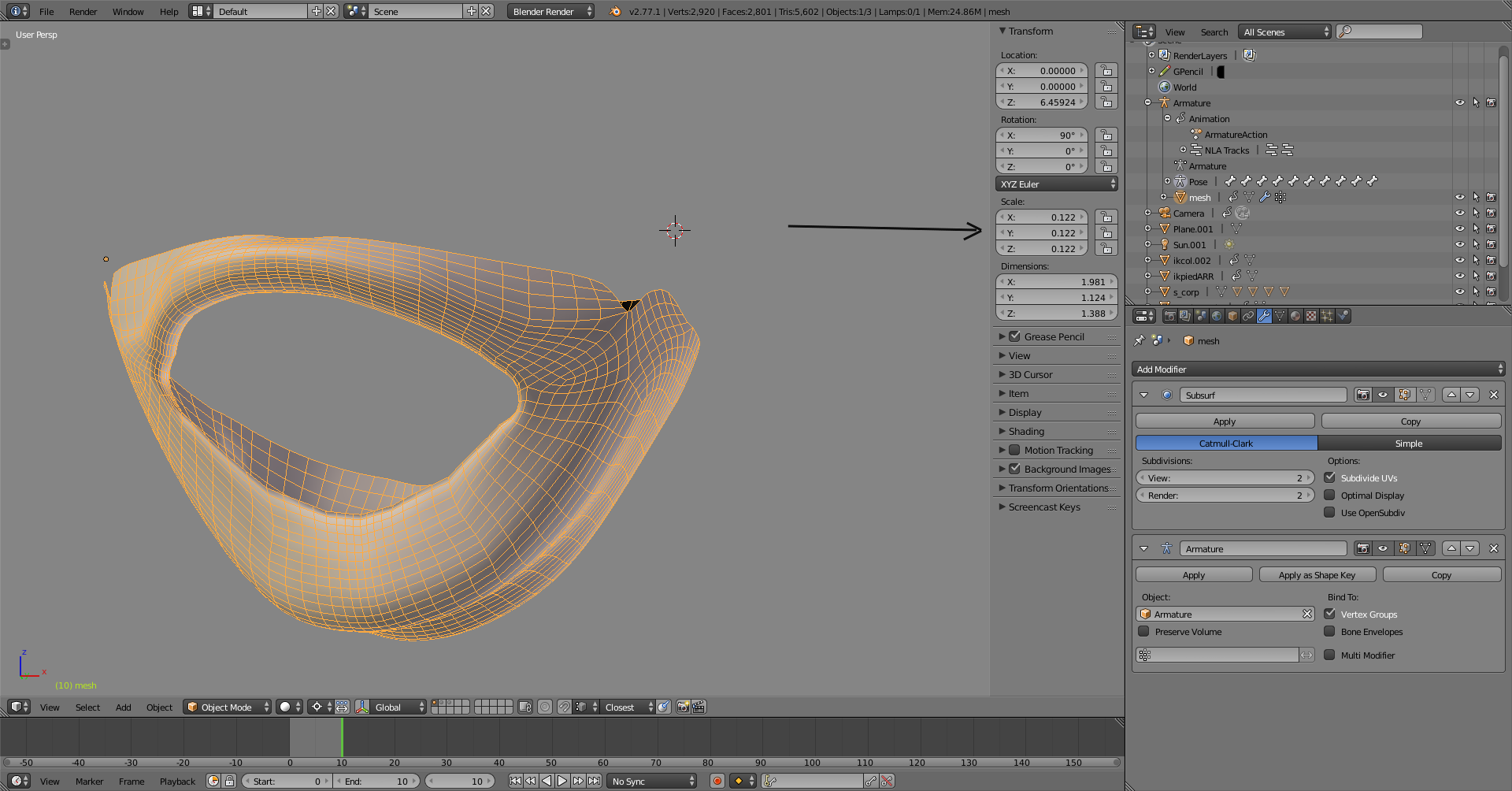Click Apply as Shape Key button
The width and height of the screenshot is (1512, 791).
click(1317, 575)
